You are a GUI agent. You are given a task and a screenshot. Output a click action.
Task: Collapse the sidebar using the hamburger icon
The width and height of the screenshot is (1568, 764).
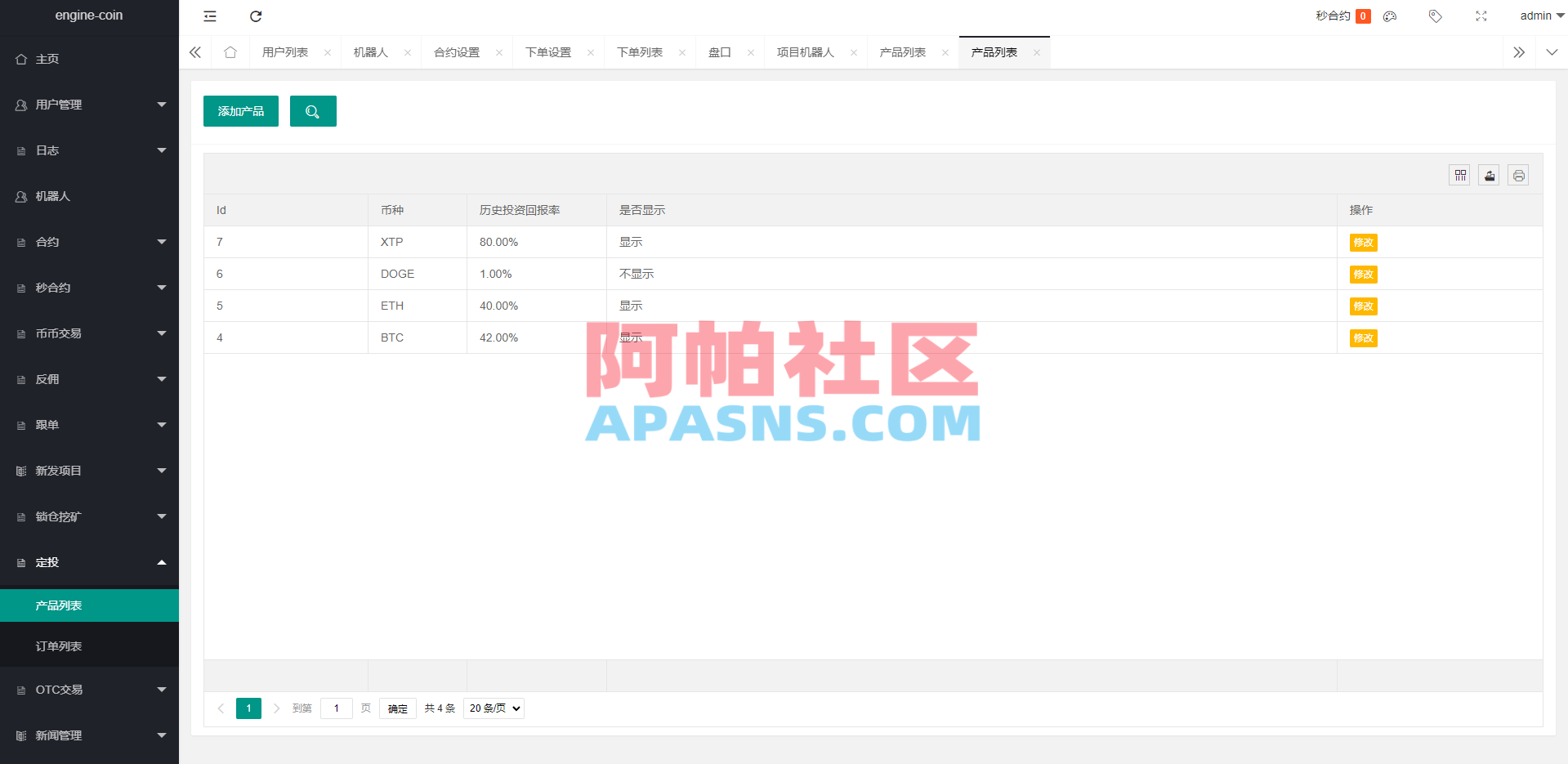(209, 16)
